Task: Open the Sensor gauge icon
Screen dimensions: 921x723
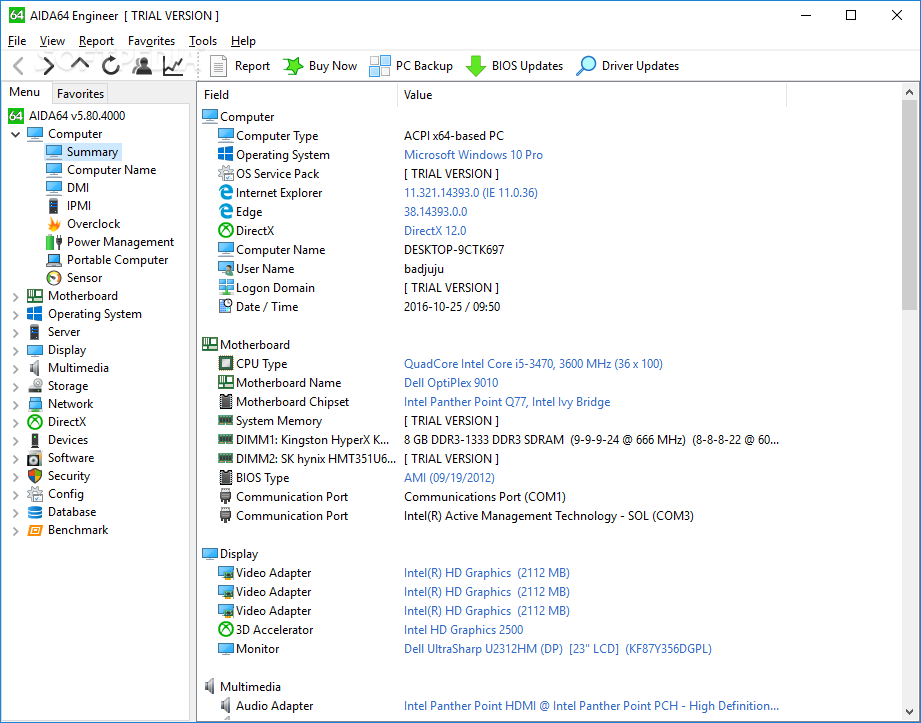Action: (x=54, y=278)
